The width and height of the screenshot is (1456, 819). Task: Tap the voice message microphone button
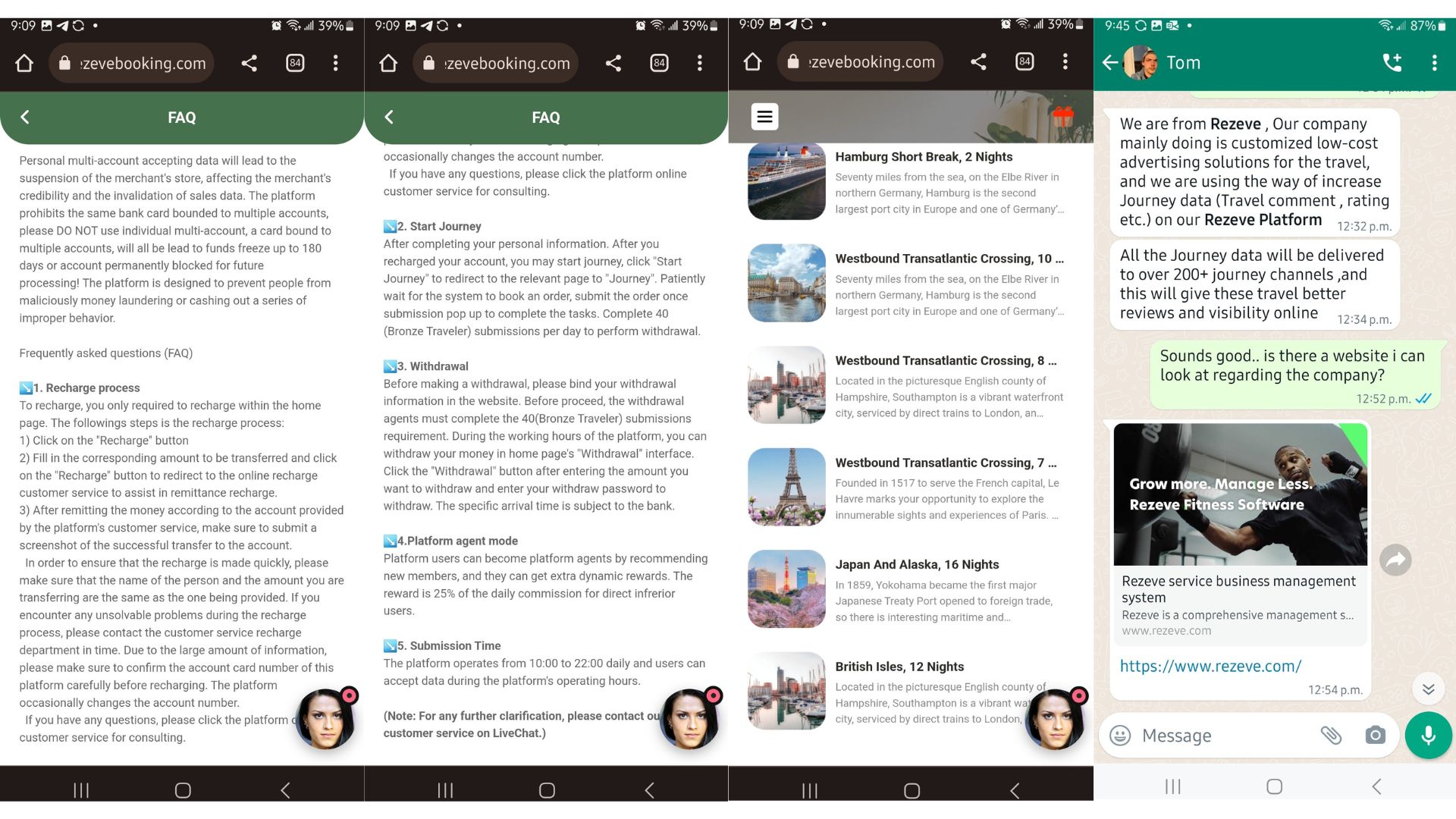point(1428,735)
